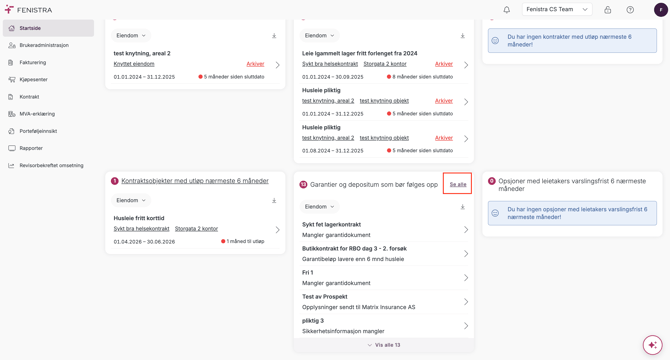This screenshot has height=360, width=670.
Task: Open Husleie fritt korttid row chevron
Action: coord(278,230)
